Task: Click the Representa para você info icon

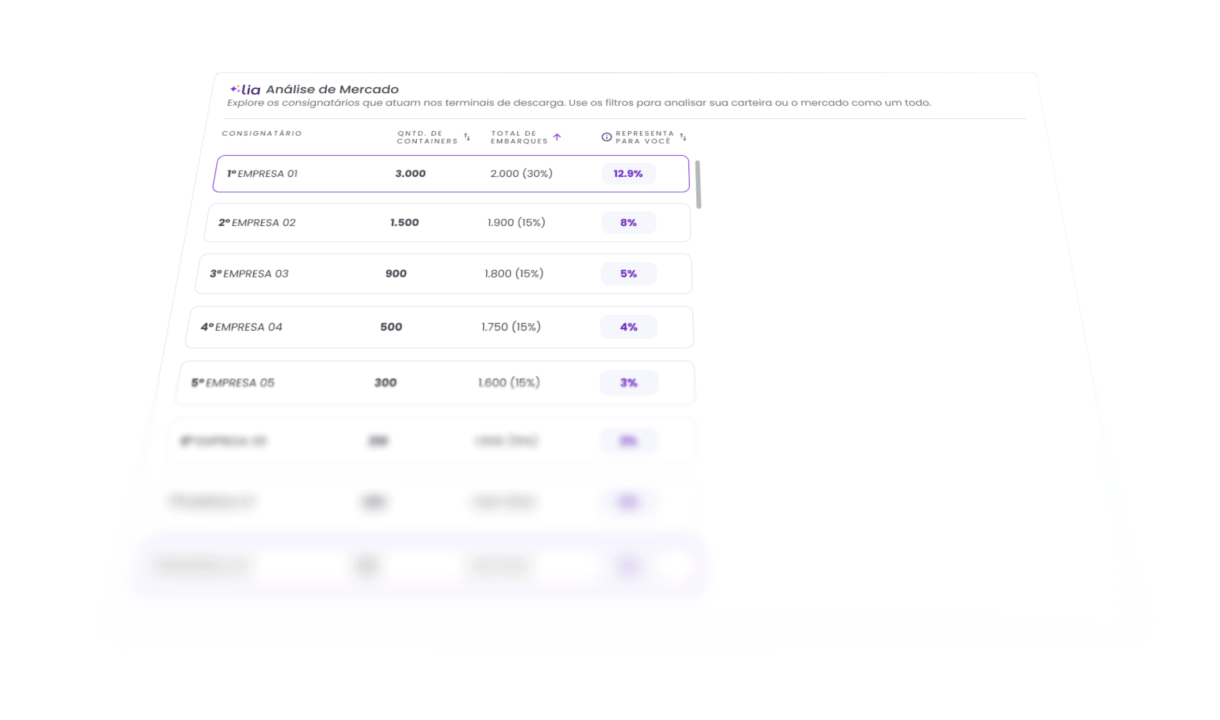Action: click(607, 137)
